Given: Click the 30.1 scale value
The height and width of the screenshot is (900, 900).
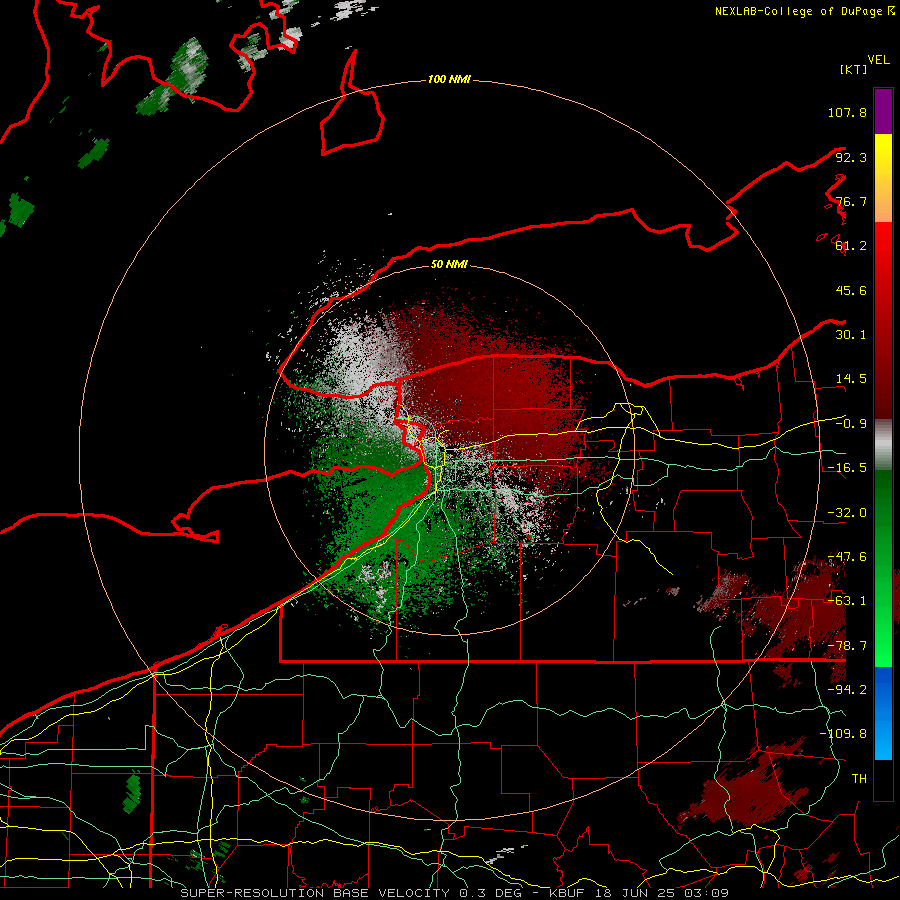Looking at the screenshot, I should pyautogui.click(x=851, y=335).
